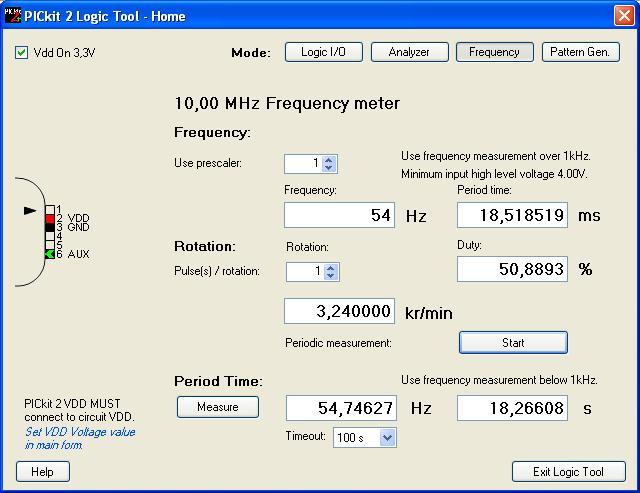
Task: Click rotation field showing 3,240000
Action: tap(339, 311)
